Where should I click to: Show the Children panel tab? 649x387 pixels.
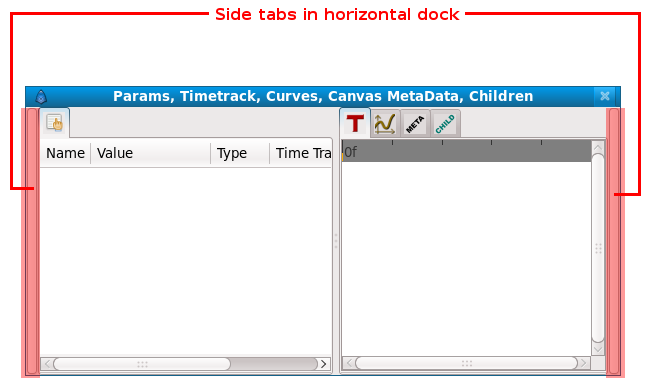click(445, 123)
